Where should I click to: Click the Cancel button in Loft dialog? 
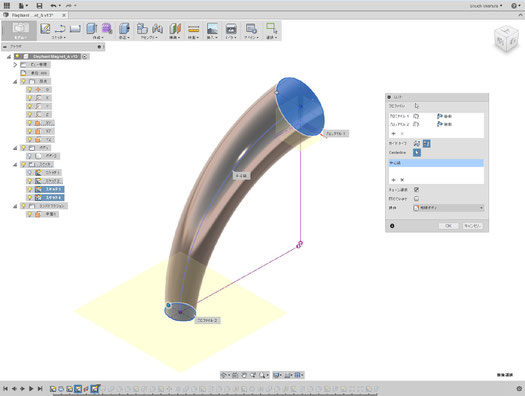tap(472, 226)
